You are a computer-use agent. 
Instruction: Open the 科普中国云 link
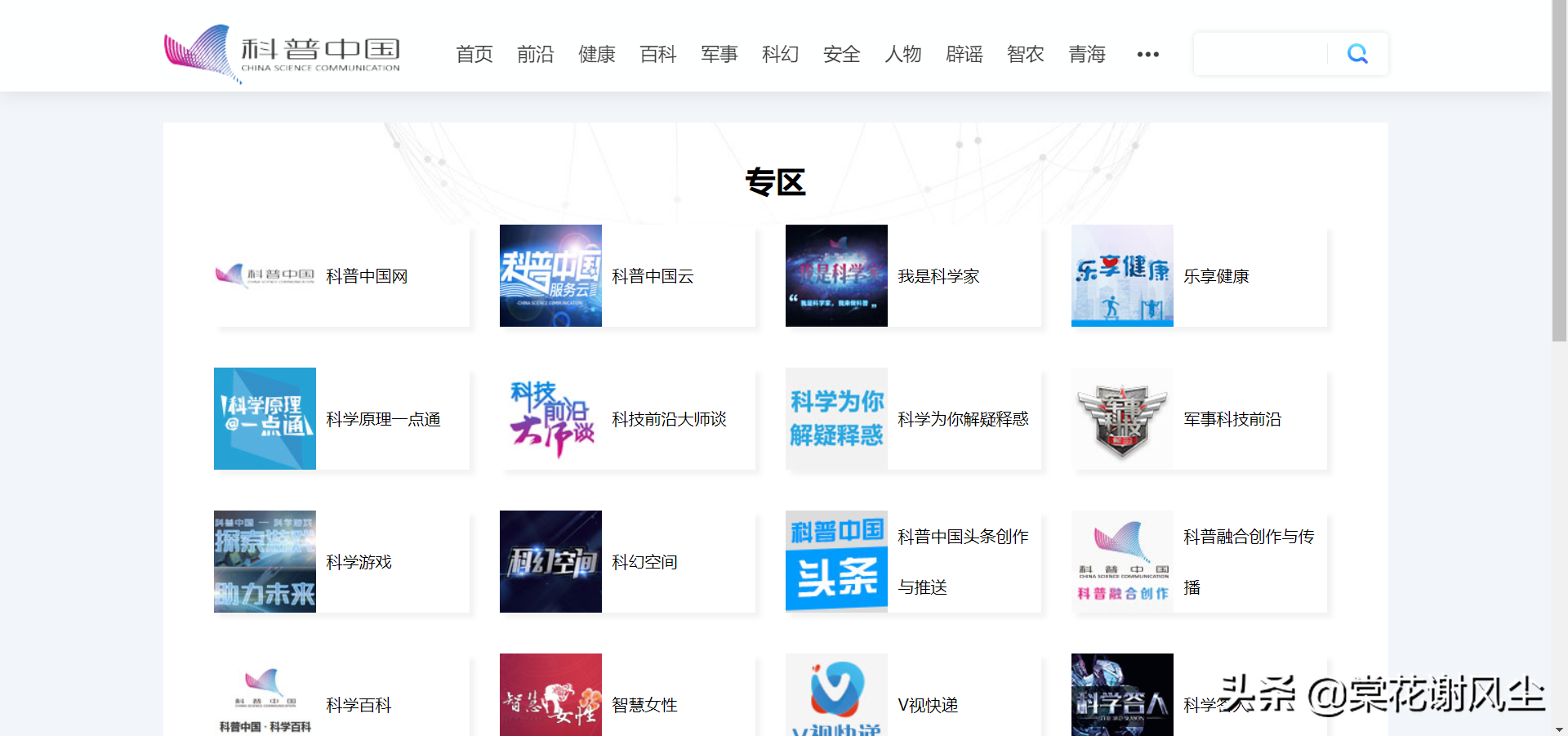click(653, 277)
